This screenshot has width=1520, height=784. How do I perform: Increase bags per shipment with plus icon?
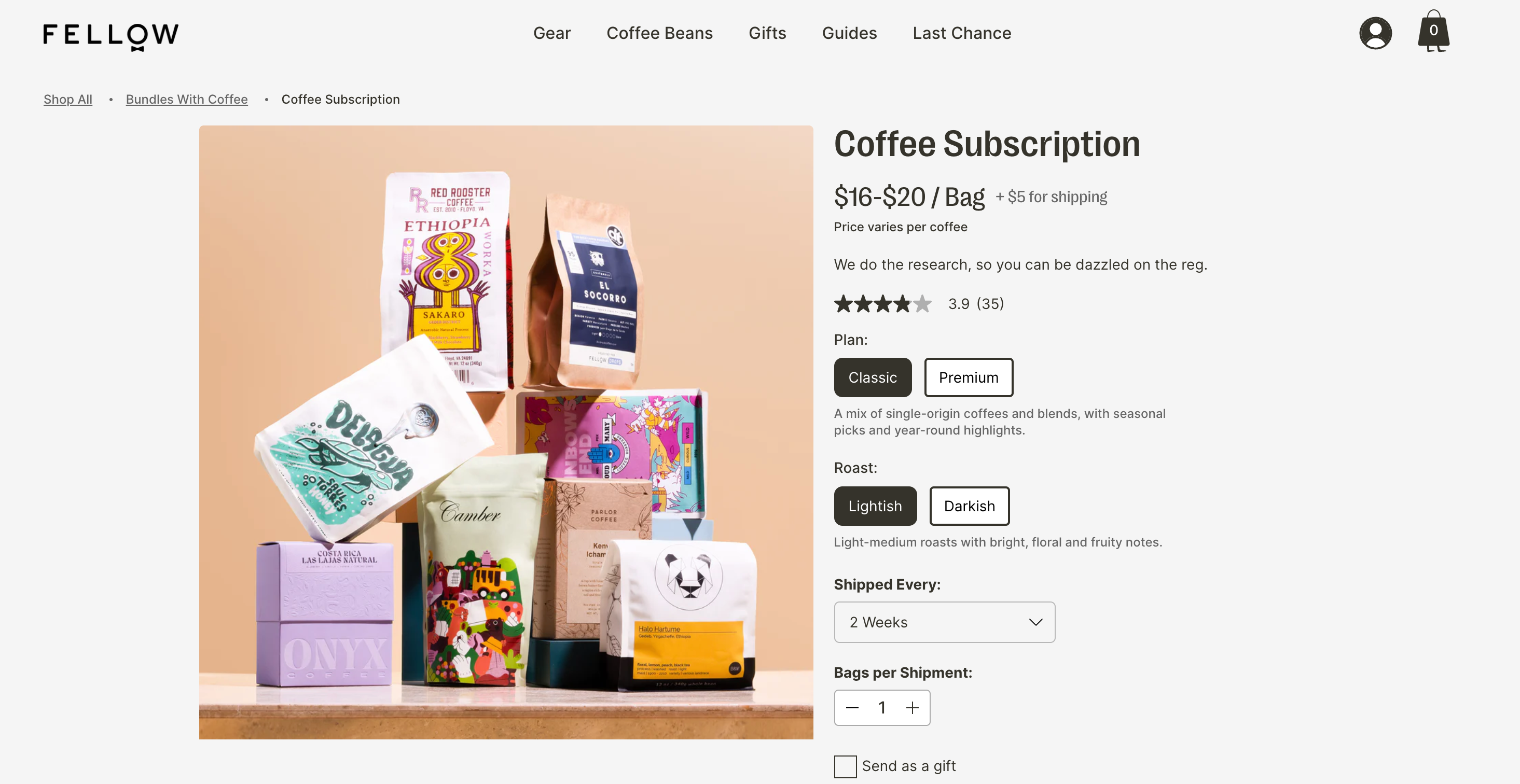click(x=912, y=707)
